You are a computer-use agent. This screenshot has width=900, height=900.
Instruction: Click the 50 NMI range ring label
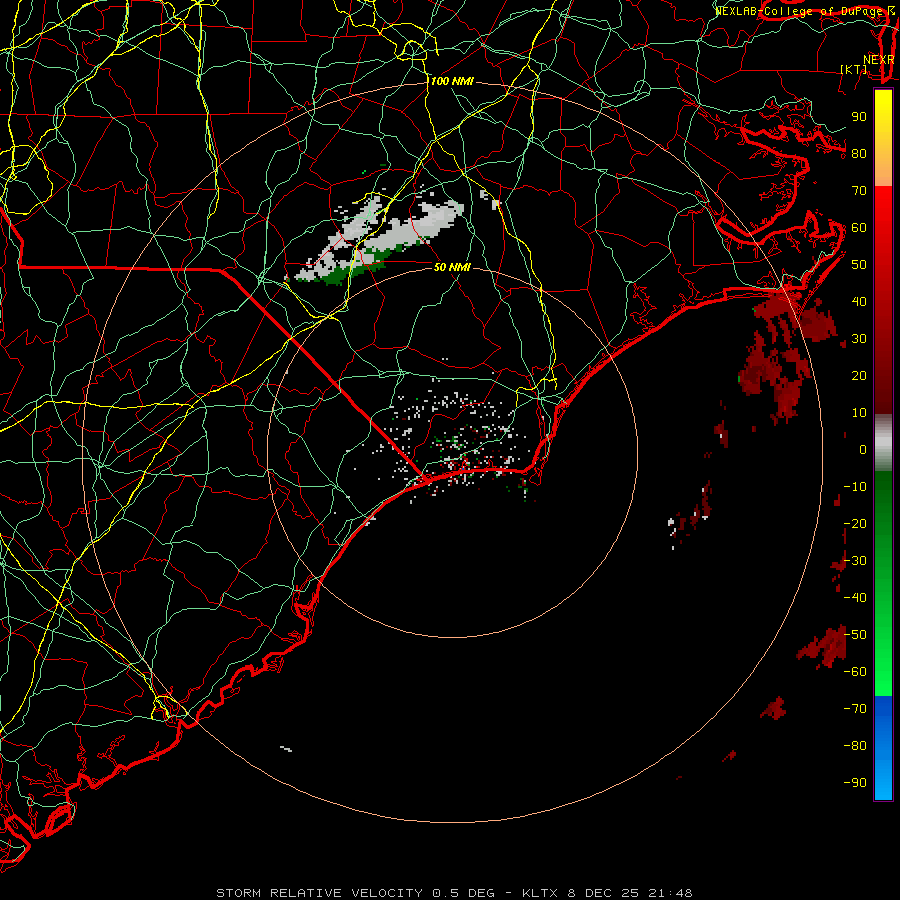[x=452, y=267]
